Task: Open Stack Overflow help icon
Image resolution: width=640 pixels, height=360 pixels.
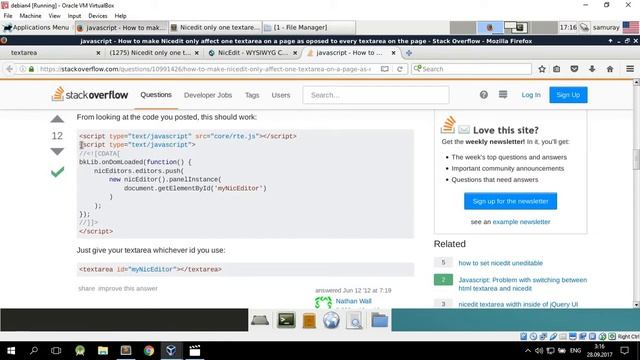Action: (484, 95)
